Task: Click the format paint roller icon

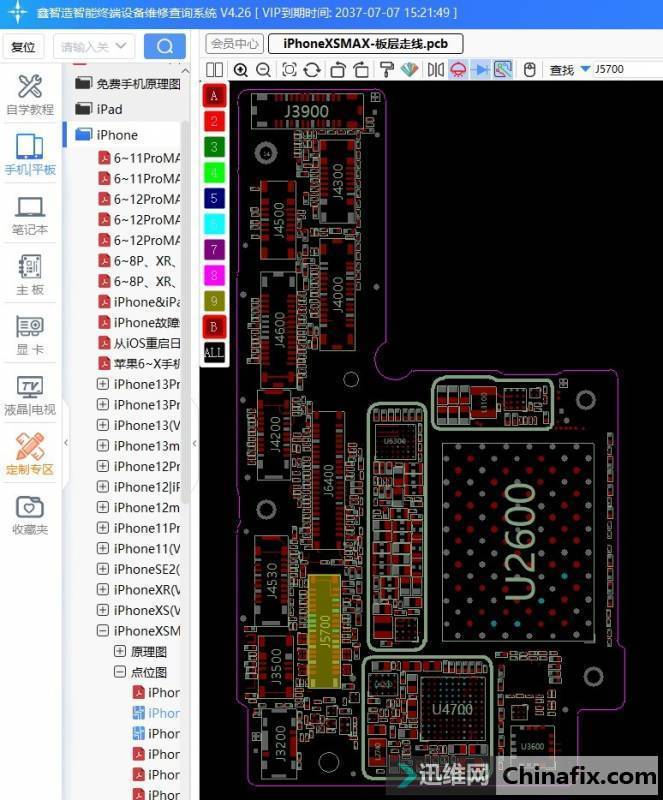Action: pos(386,69)
